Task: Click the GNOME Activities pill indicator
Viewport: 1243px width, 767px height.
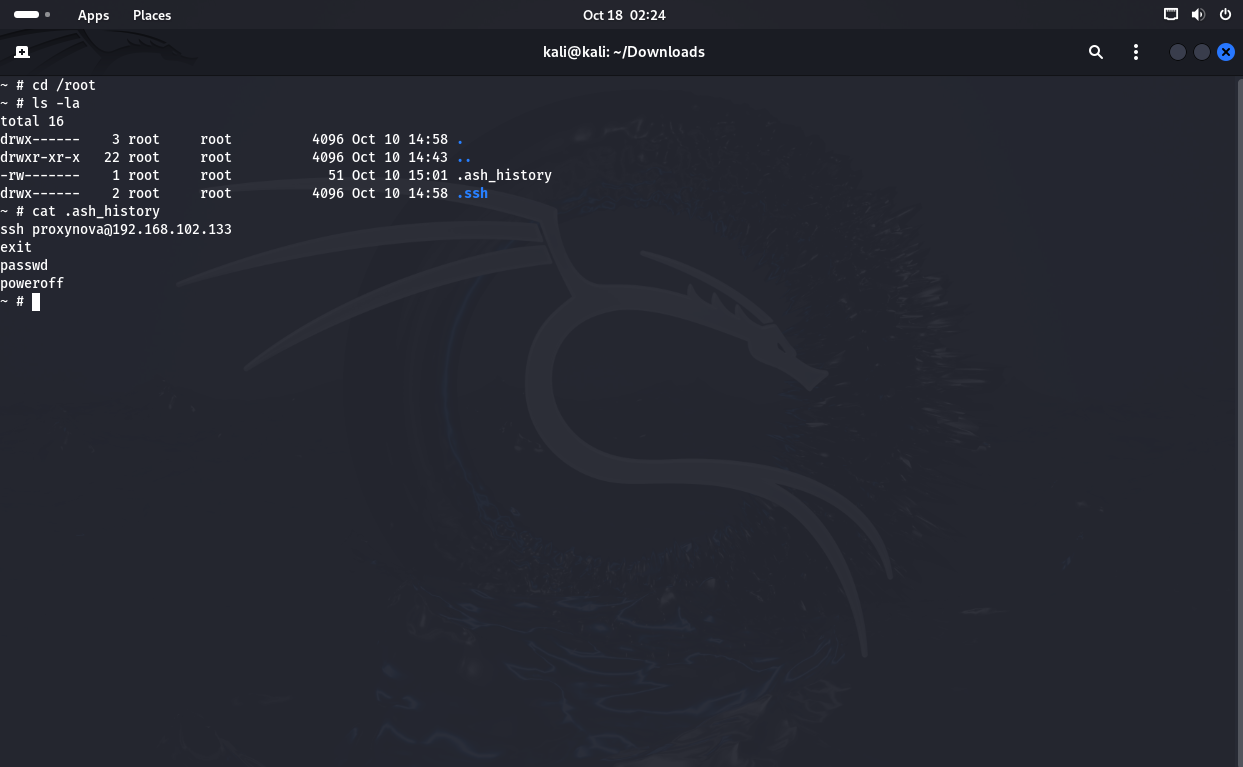Action: coord(32,15)
